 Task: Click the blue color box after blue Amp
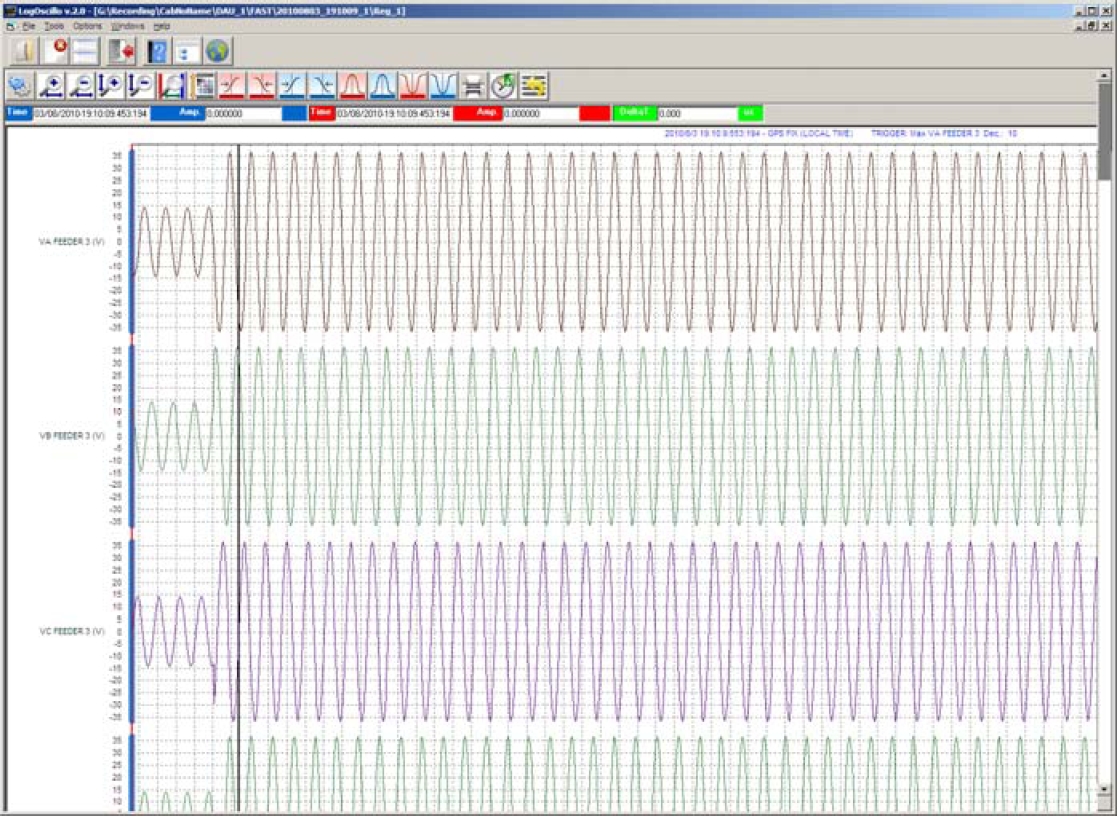[294, 114]
